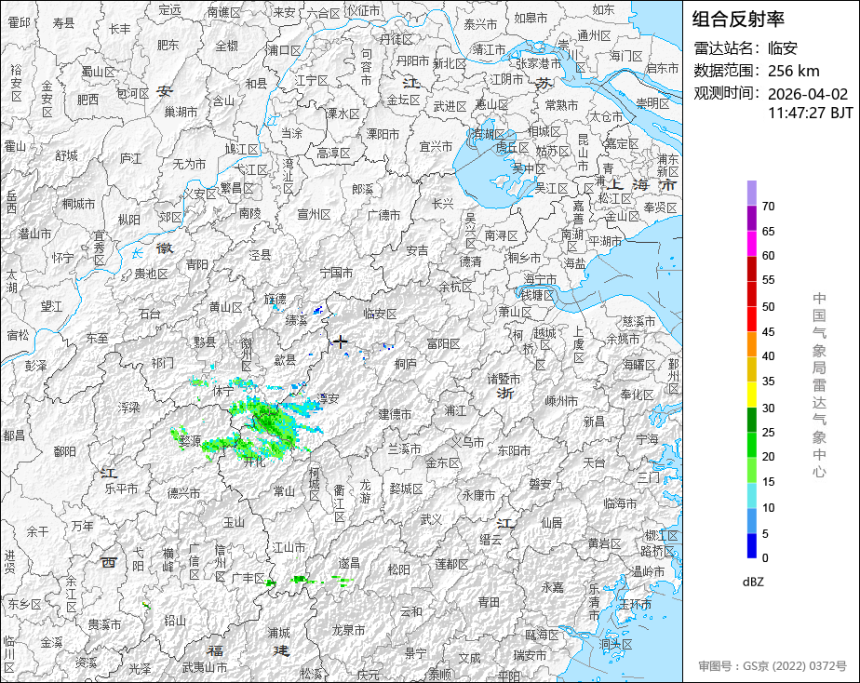Click the 黄山区 map label
Viewport: 860px width, 683px height.
(x=225, y=307)
